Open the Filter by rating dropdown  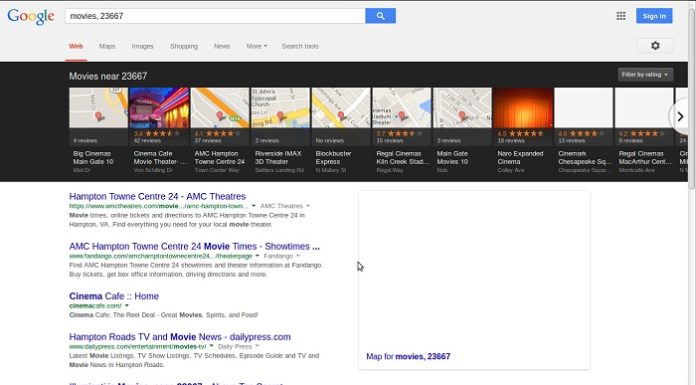point(645,75)
